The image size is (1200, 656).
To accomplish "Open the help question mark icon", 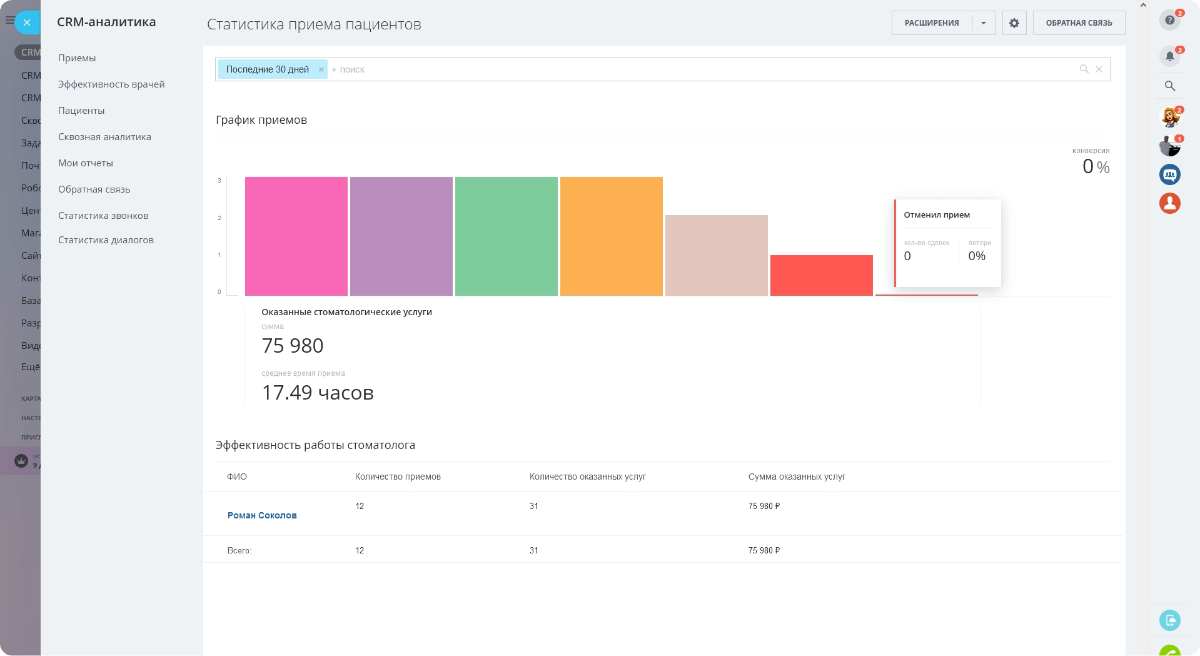I will 1170,20.
